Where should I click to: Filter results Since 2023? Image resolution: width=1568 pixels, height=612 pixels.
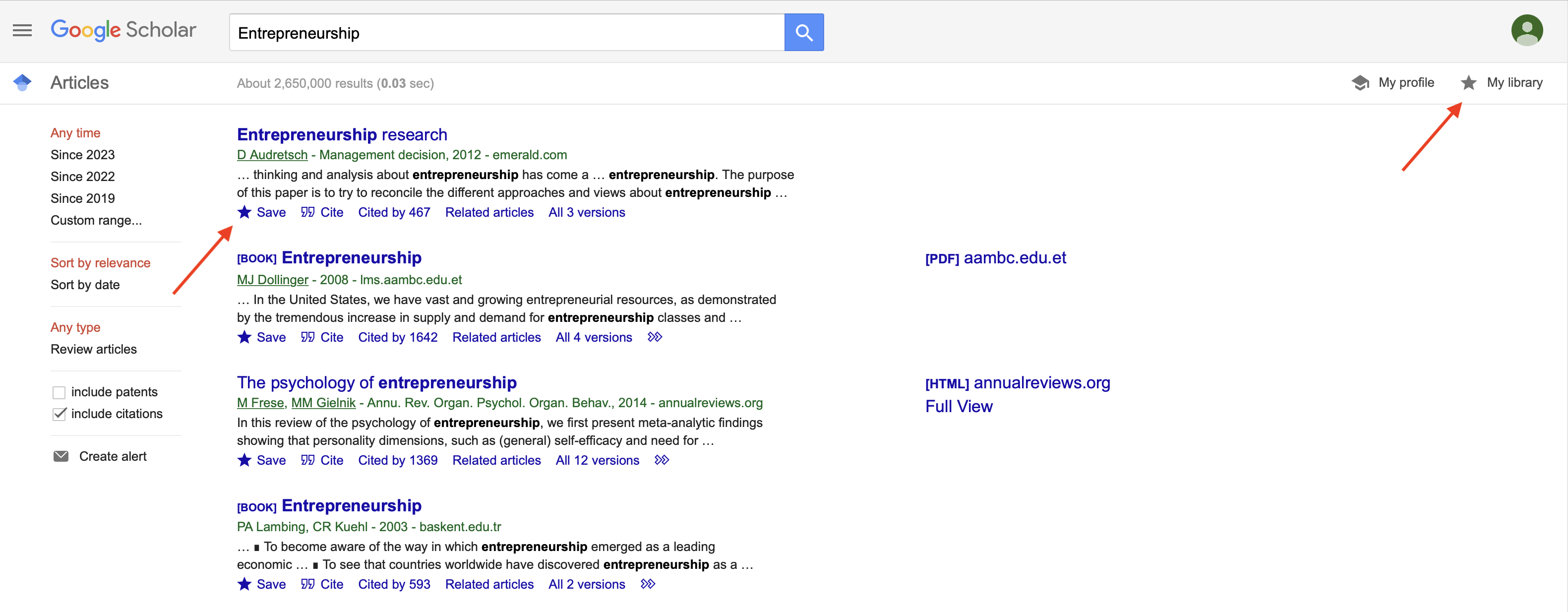82,155
